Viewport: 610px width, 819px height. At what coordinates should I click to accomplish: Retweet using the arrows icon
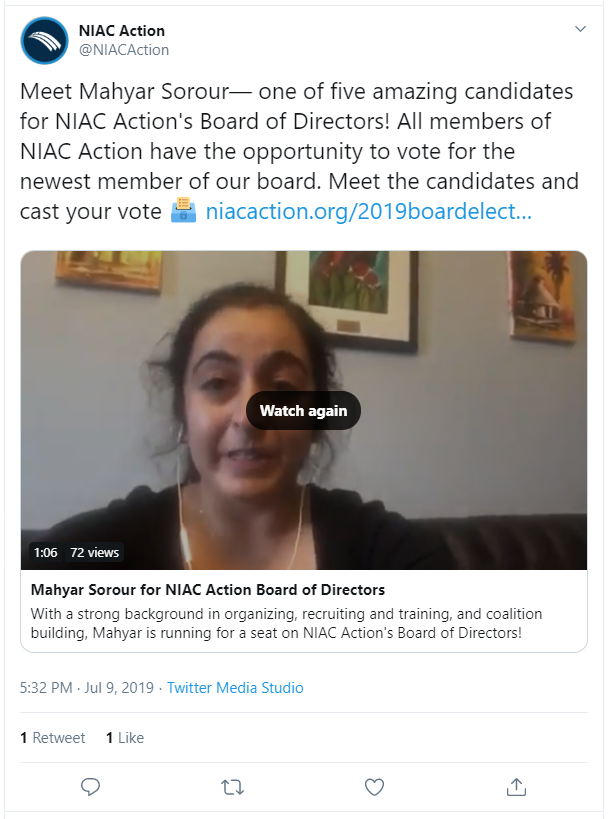[232, 787]
